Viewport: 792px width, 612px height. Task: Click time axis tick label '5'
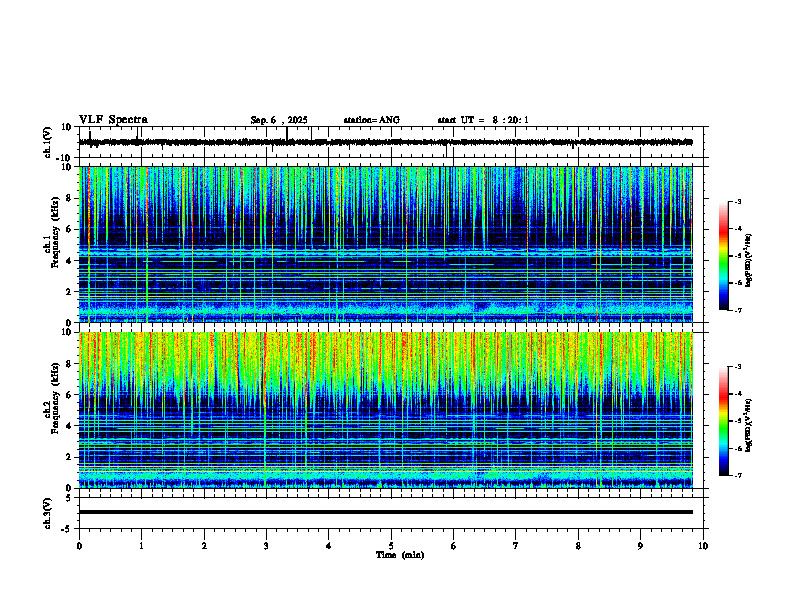point(391,546)
